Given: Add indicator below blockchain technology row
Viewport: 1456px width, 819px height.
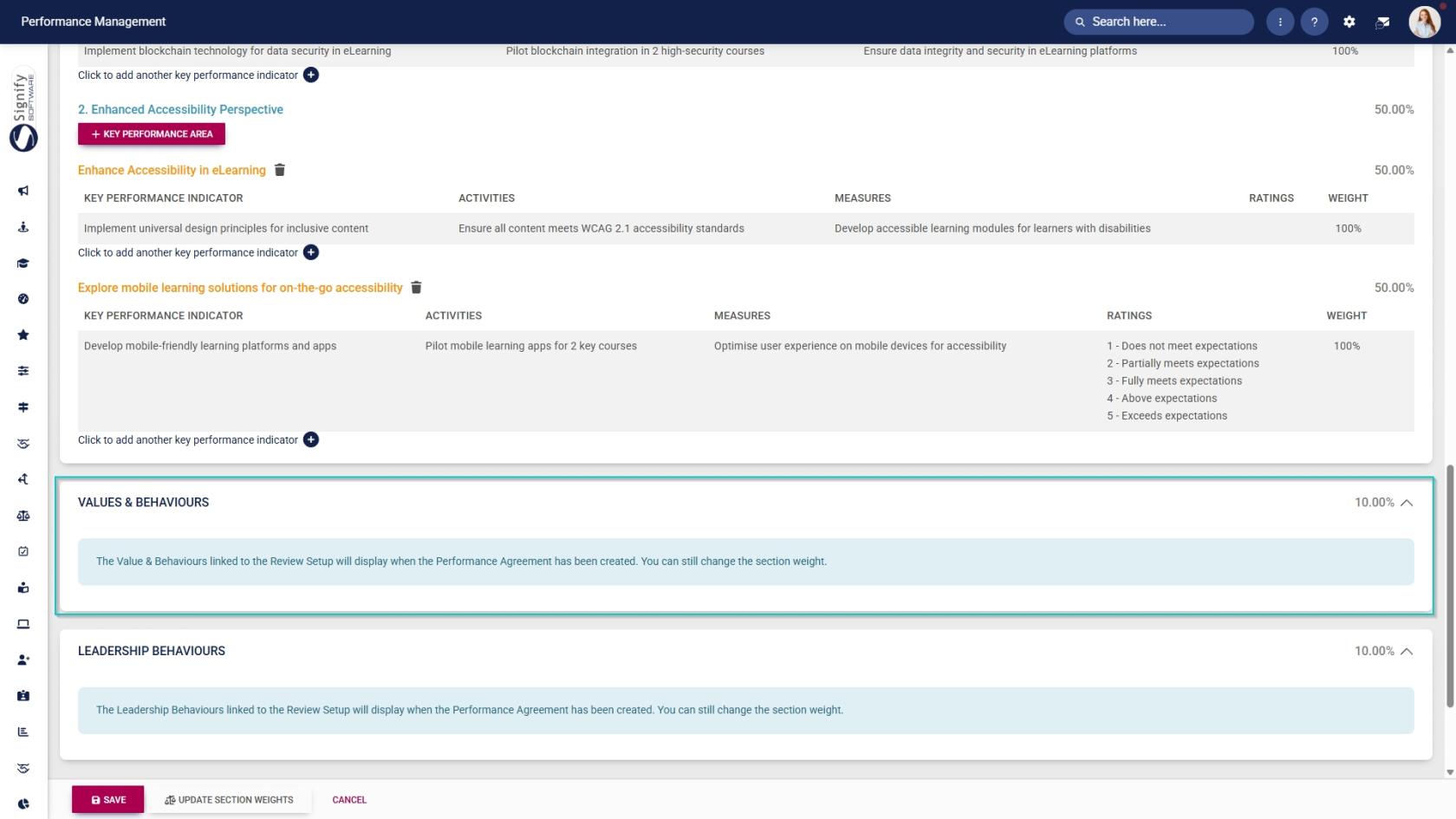Looking at the screenshot, I should click(311, 75).
